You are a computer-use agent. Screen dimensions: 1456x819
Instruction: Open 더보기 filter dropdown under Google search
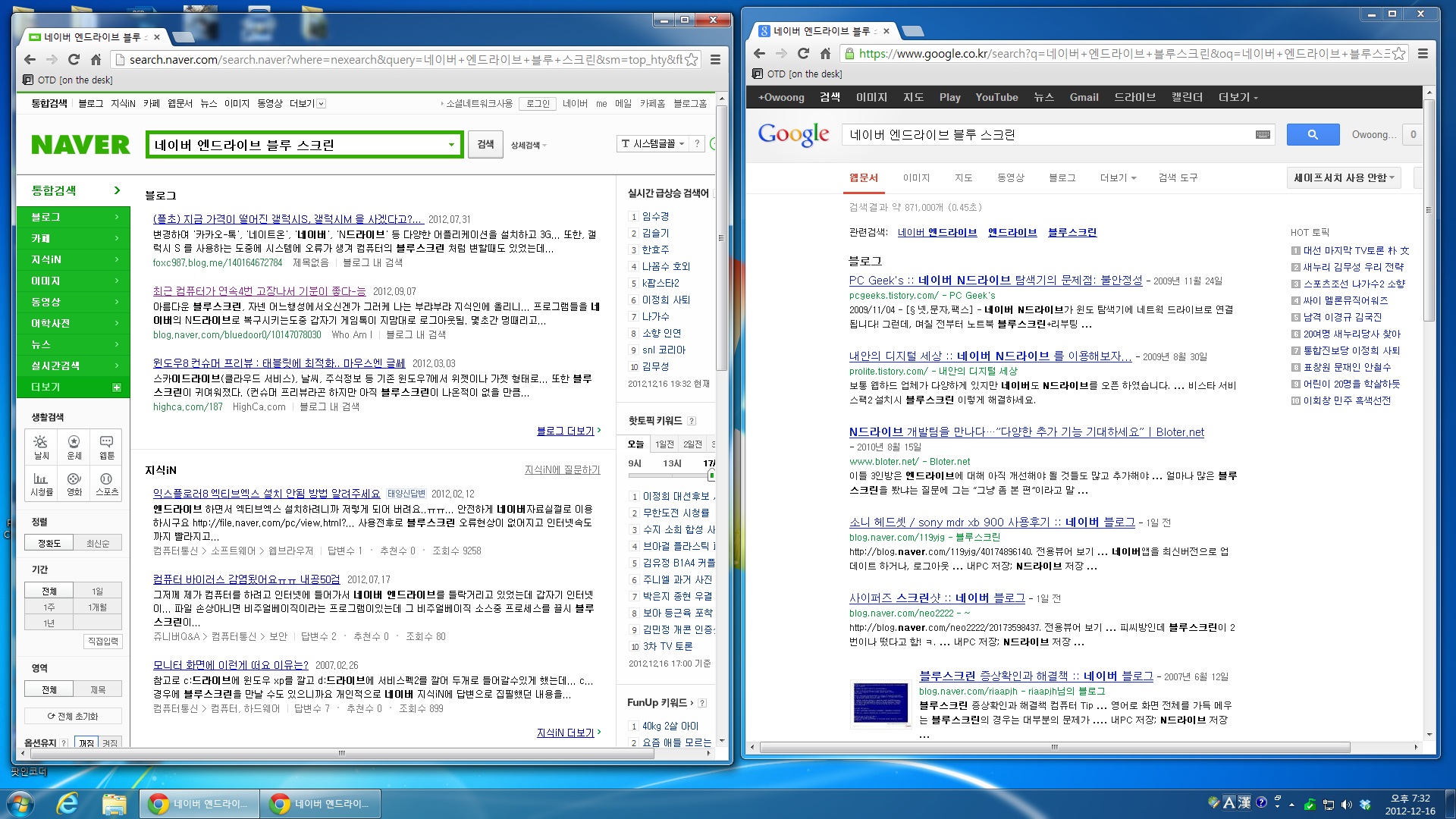tap(1118, 177)
